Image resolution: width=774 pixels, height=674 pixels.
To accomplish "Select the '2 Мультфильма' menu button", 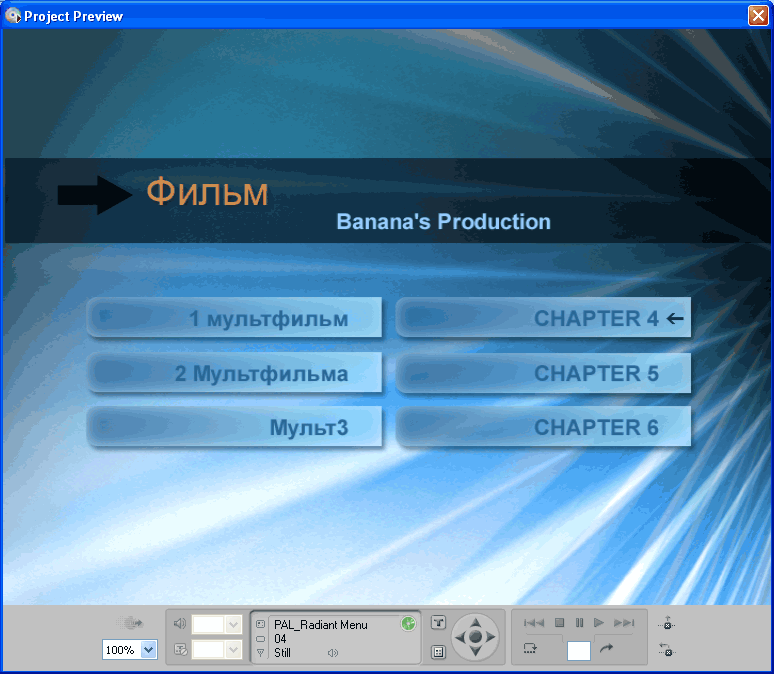I will [x=234, y=372].
